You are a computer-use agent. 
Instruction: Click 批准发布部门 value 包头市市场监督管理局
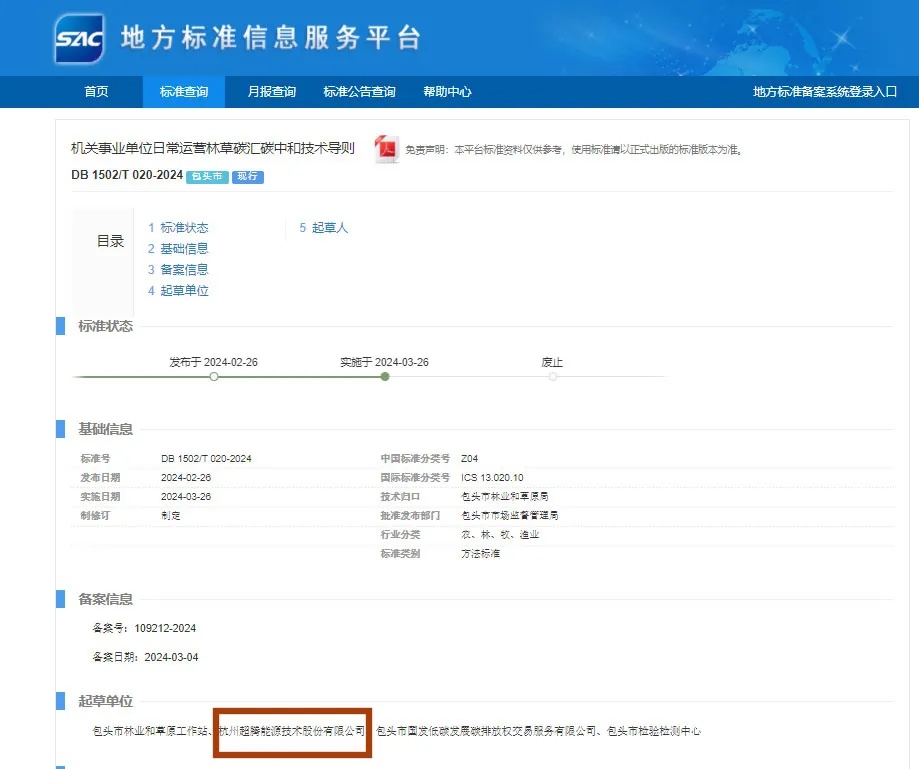tap(510, 516)
